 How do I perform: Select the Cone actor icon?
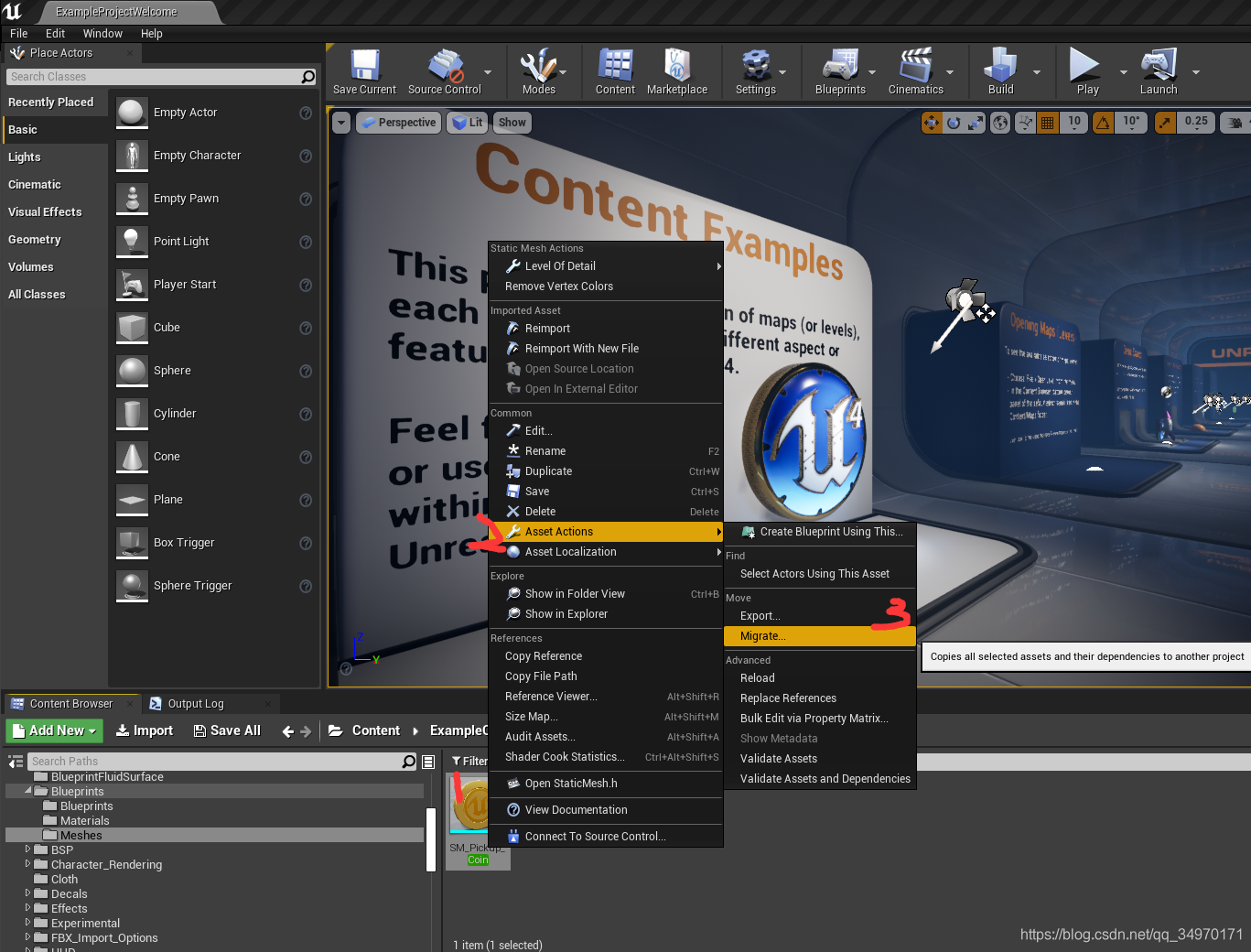(133, 457)
